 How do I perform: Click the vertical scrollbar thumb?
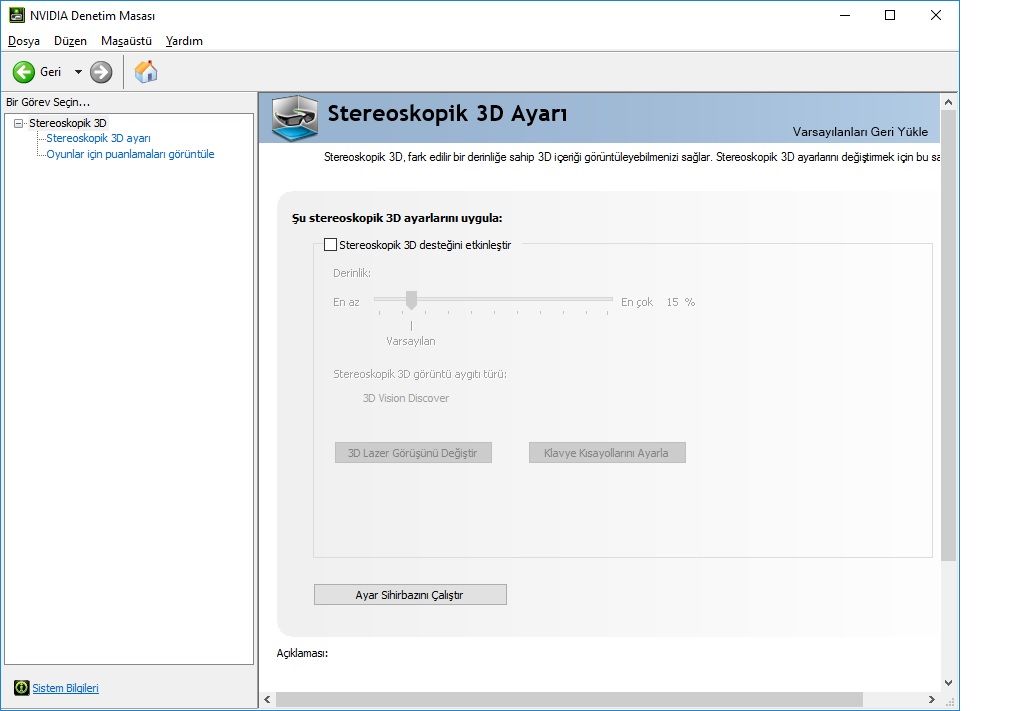pos(948,336)
